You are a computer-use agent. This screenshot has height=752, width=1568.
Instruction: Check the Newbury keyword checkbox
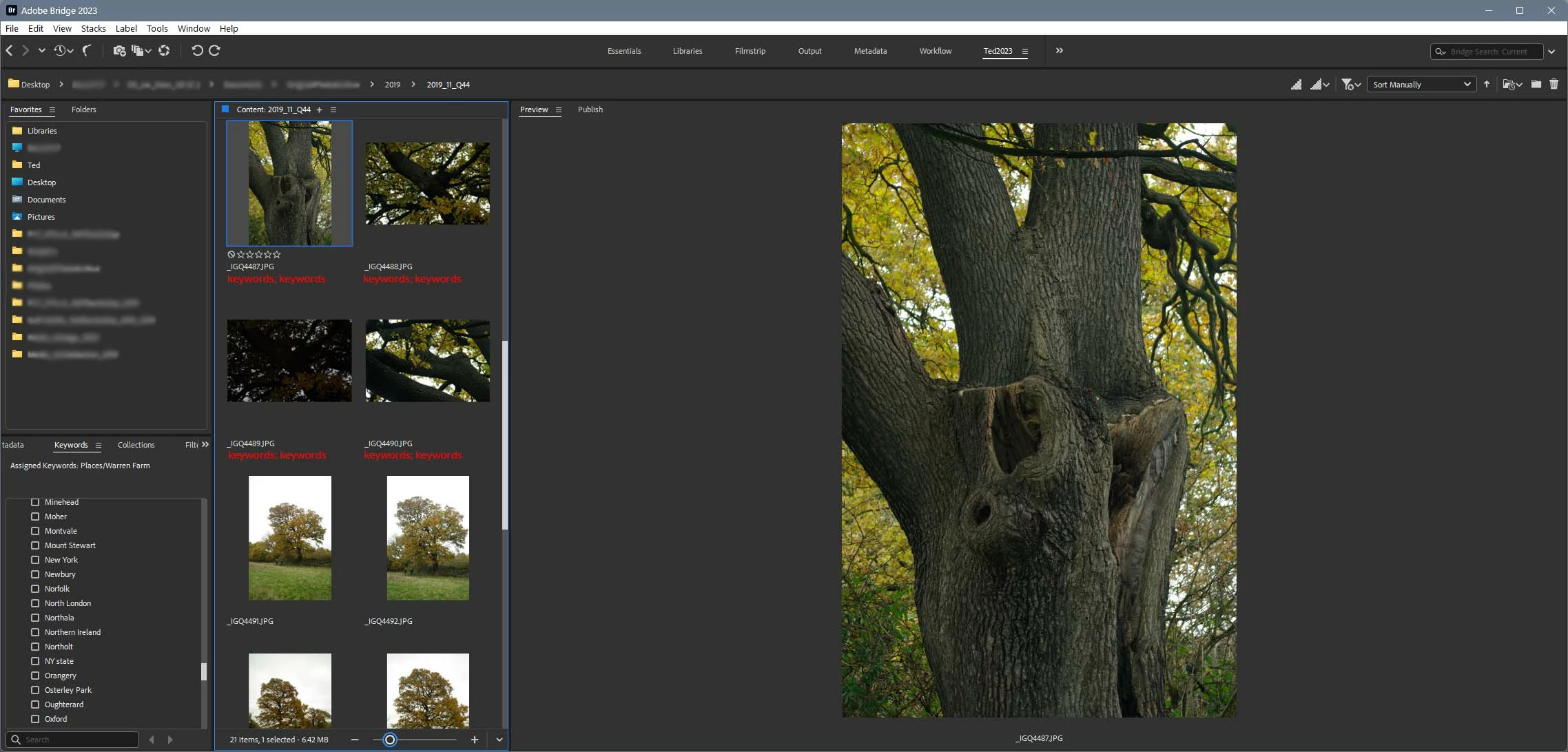click(35, 574)
